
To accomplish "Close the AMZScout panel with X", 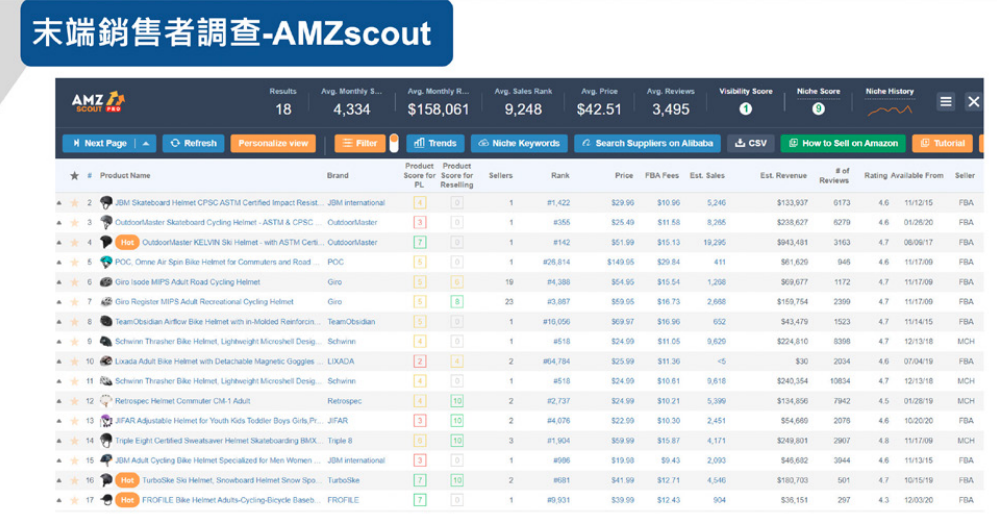I will pyautogui.click(x=973, y=102).
